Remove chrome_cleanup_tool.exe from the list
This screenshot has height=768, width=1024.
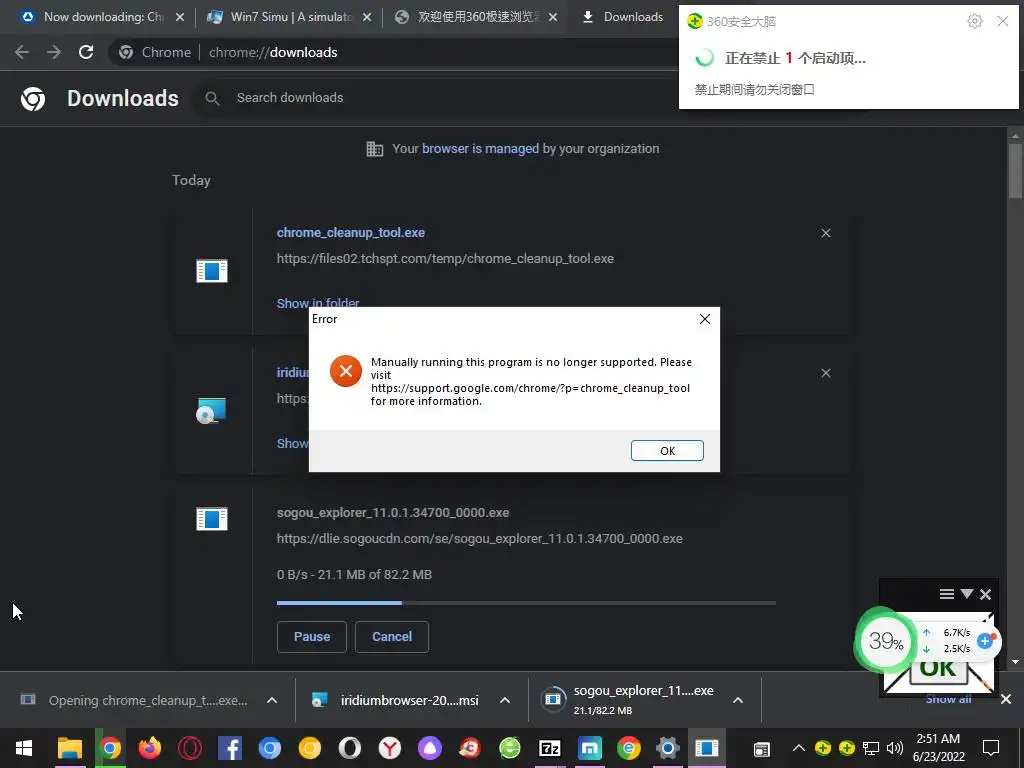825,233
